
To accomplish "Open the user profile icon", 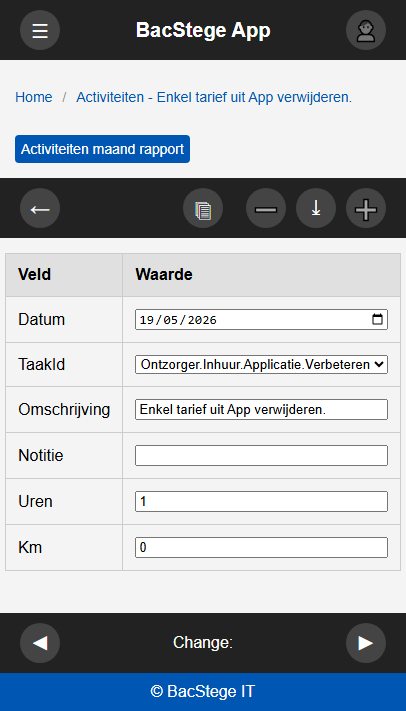I will (366, 30).
